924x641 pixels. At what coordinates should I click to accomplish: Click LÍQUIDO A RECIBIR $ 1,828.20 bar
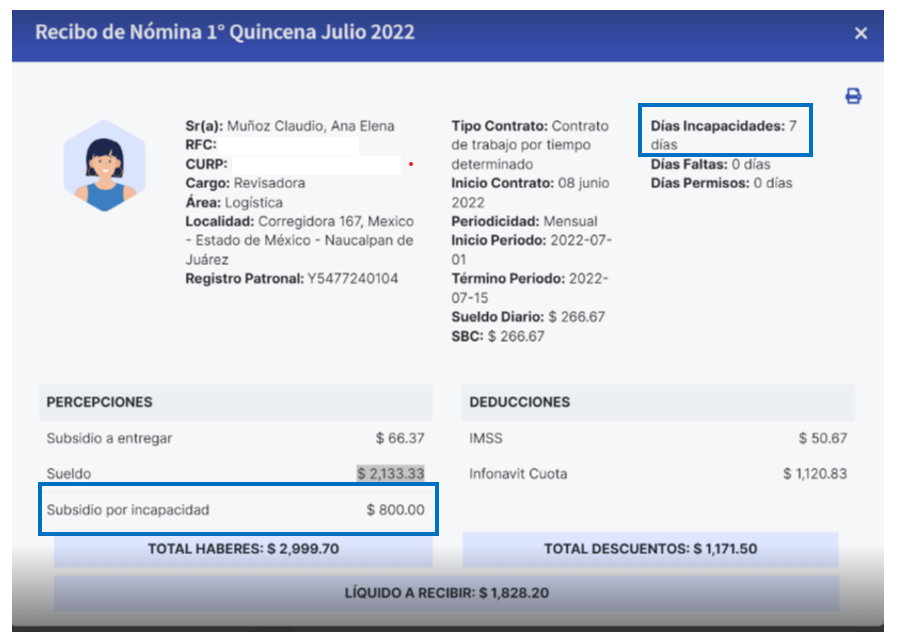click(x=447, y=593)
